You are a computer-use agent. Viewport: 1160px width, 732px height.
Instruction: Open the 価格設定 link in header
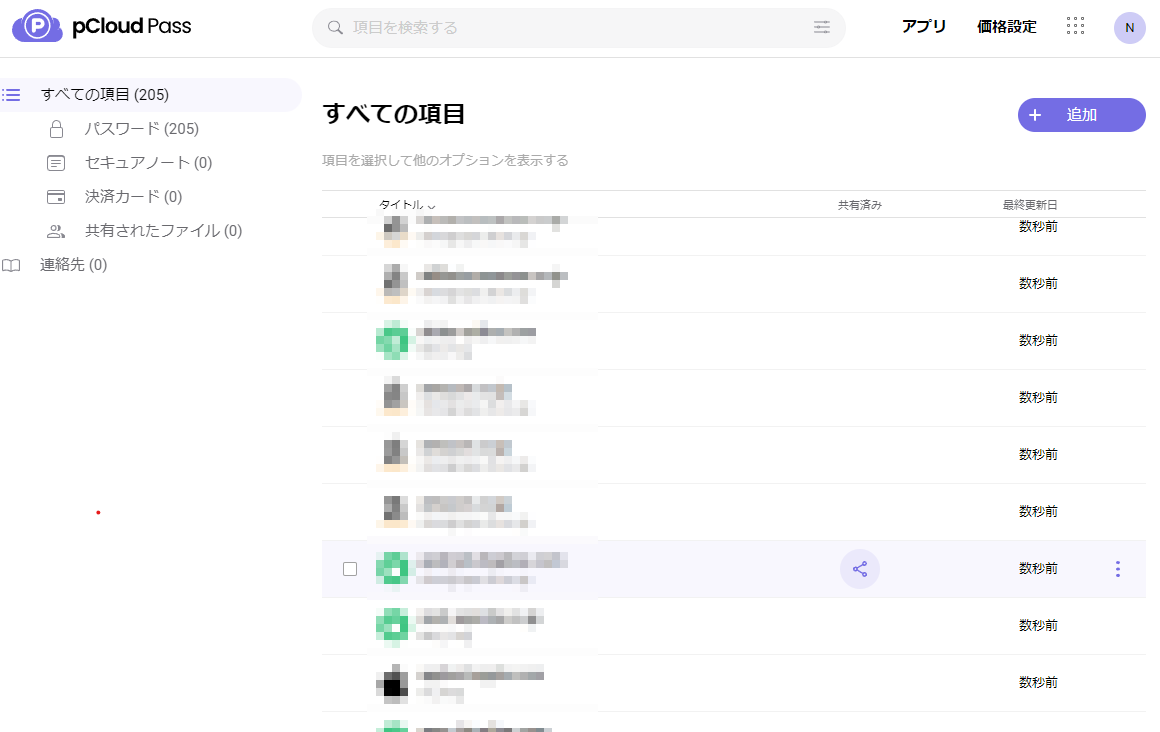tap(1007, 27)
